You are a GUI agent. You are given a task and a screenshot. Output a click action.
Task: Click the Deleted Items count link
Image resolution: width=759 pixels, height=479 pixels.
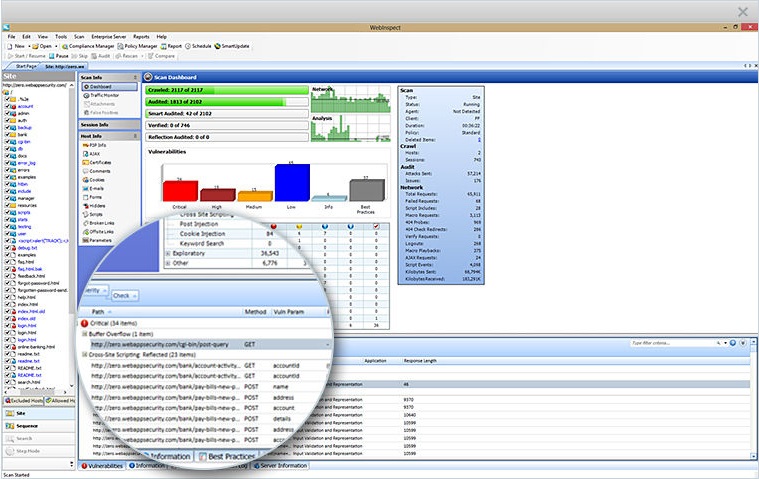tap(479, 140)
